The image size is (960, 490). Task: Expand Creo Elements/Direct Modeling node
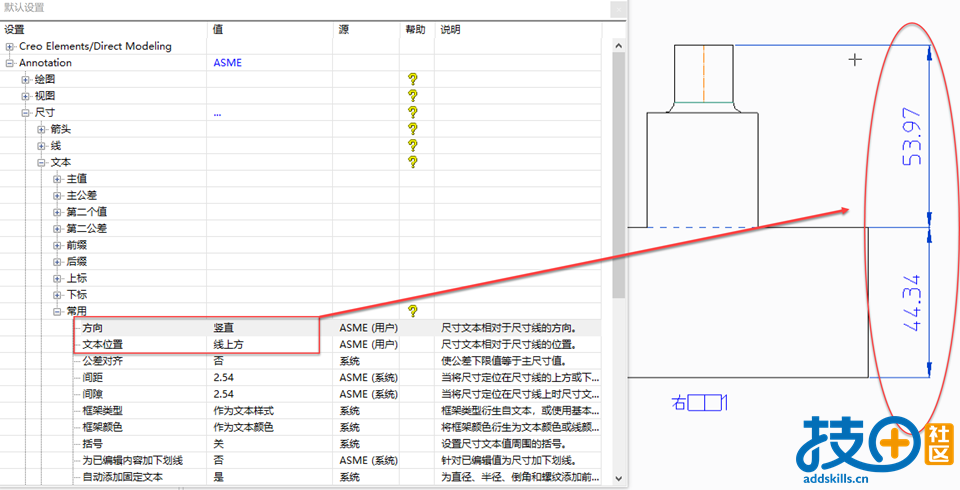[10, 47]
